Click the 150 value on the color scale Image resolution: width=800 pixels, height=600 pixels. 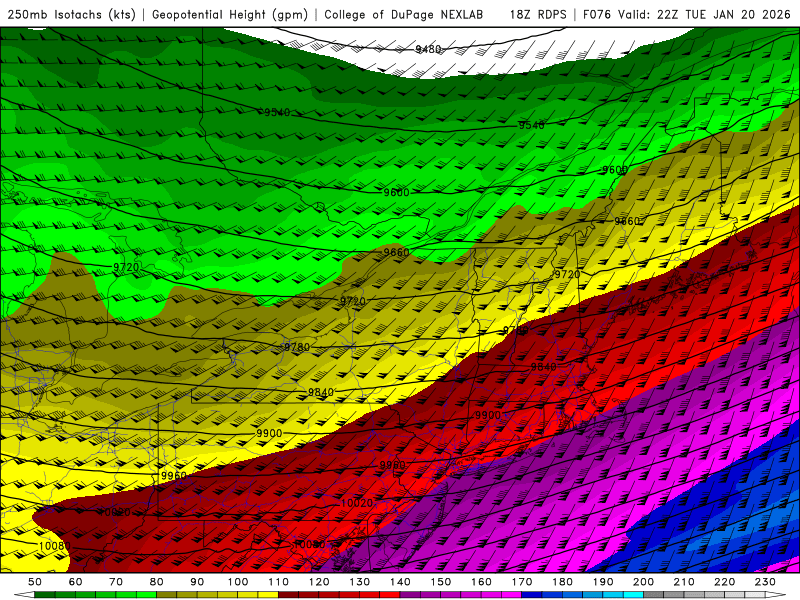[x=440, y=582]
